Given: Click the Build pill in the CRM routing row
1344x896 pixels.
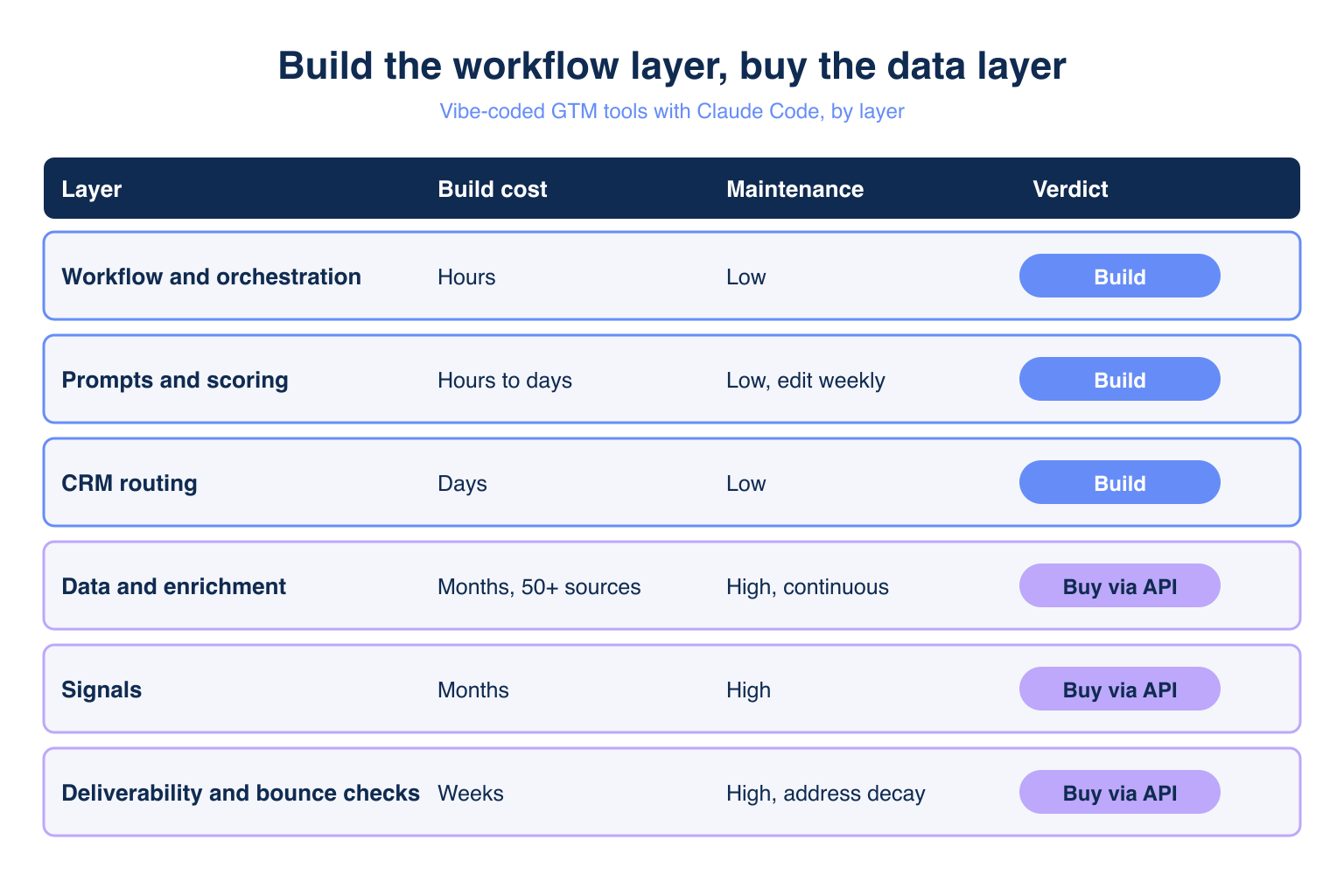Looking at the screenshot, I should (1119, 482).
